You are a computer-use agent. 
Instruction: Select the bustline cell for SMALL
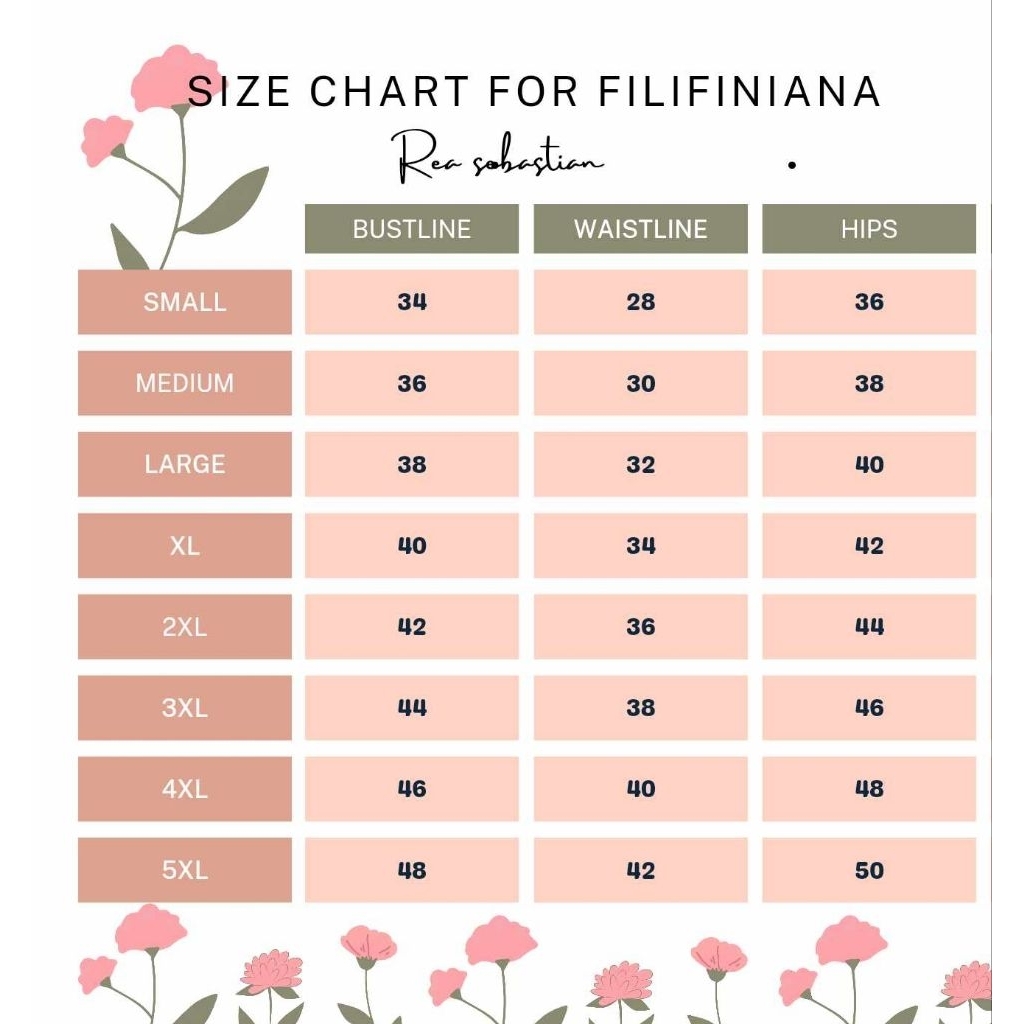411,302
